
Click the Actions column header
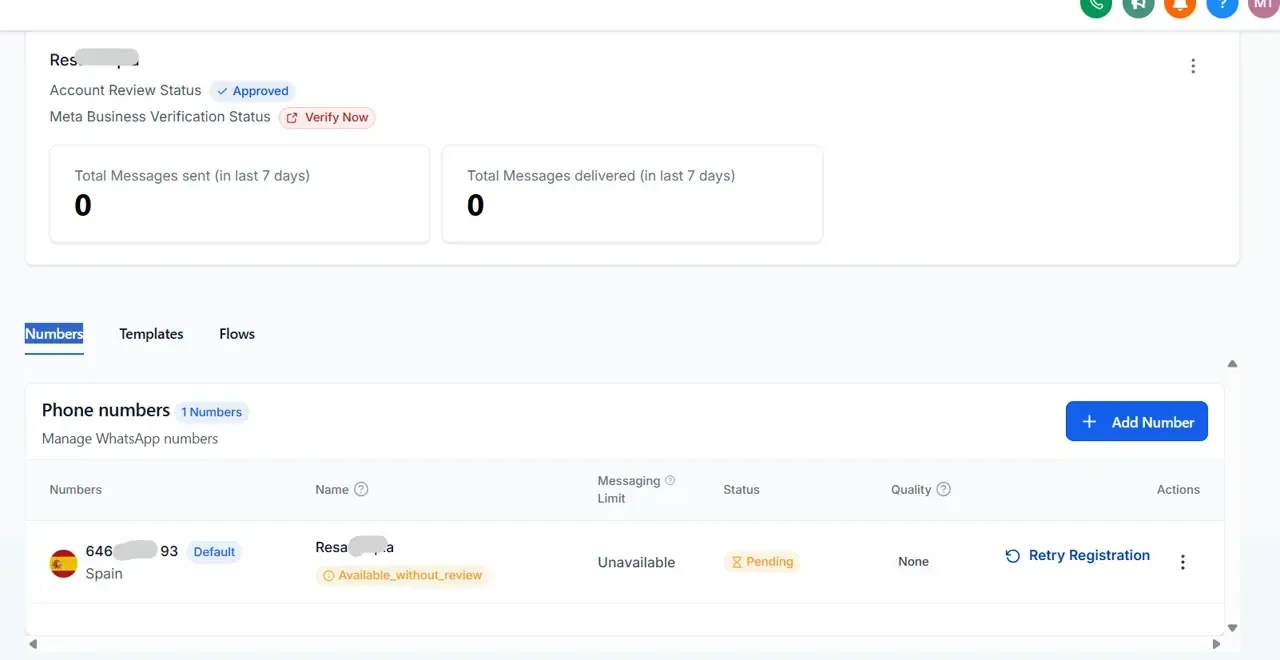(x=1178, y=490)
